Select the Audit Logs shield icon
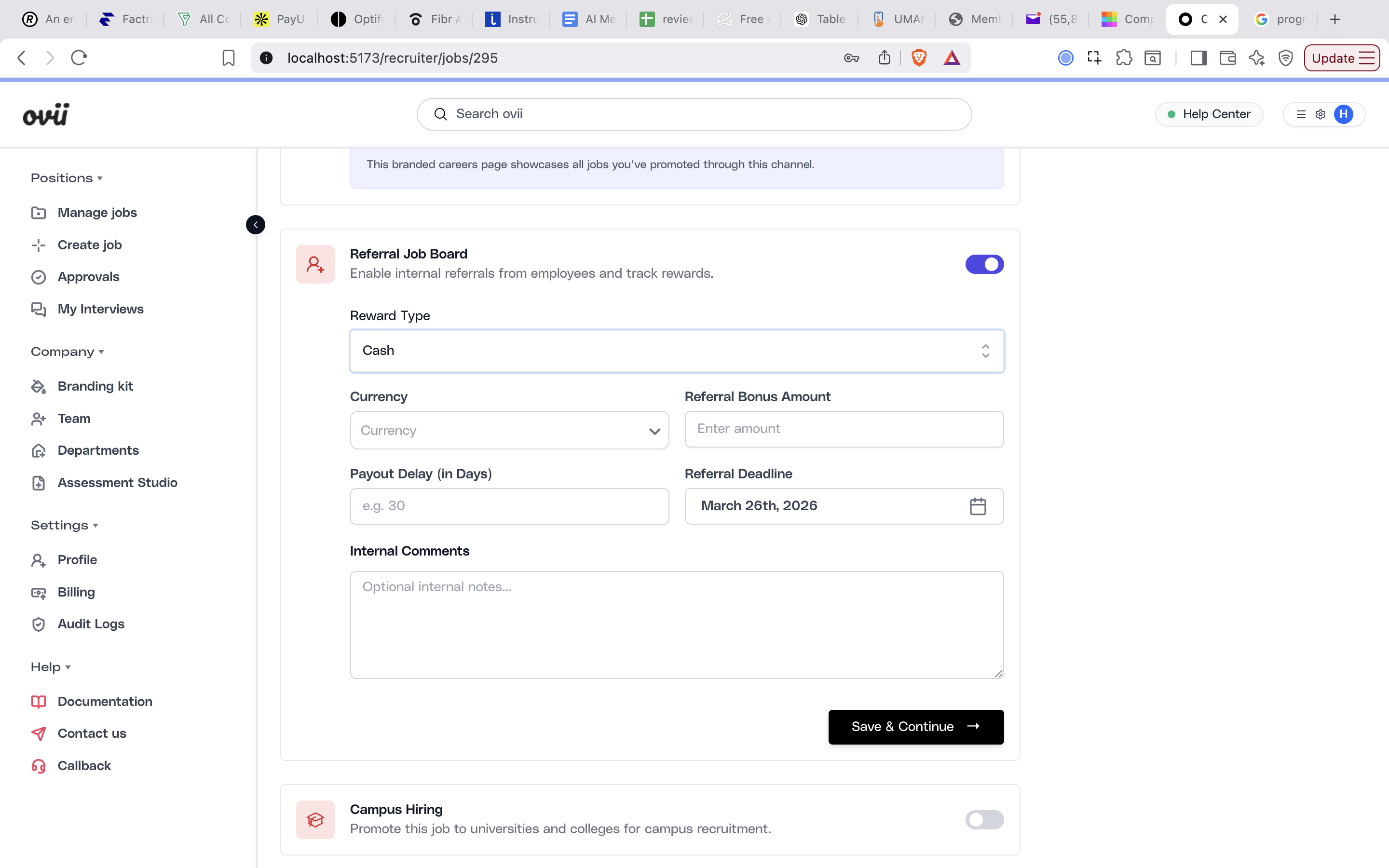This screenshot has height=868, width=1389. click(x=38, y=624)
